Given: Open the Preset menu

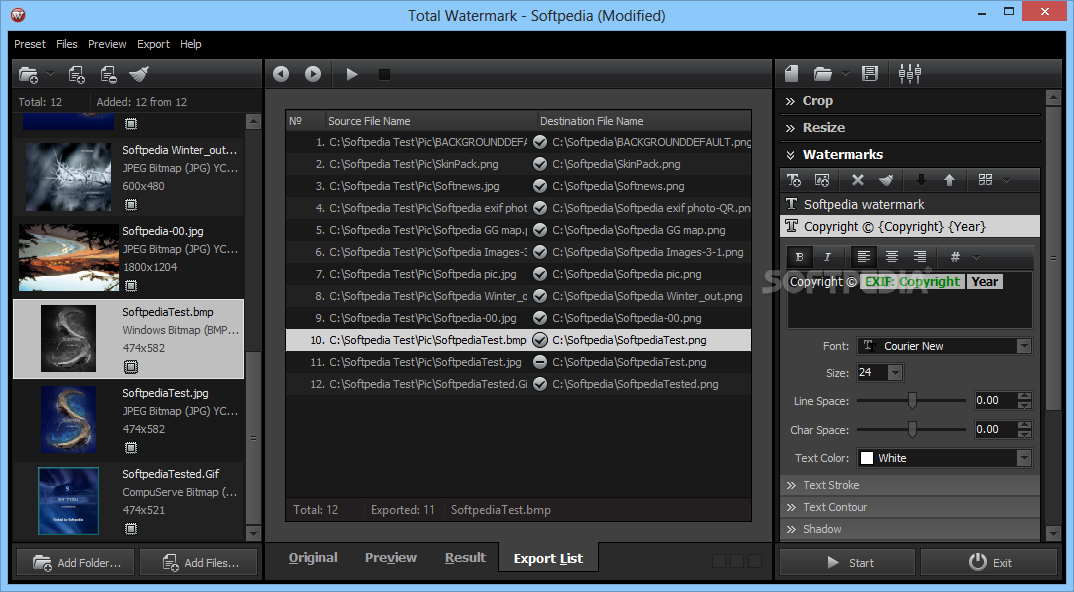Looking at the screenshot, I should [x=30, y=44].
